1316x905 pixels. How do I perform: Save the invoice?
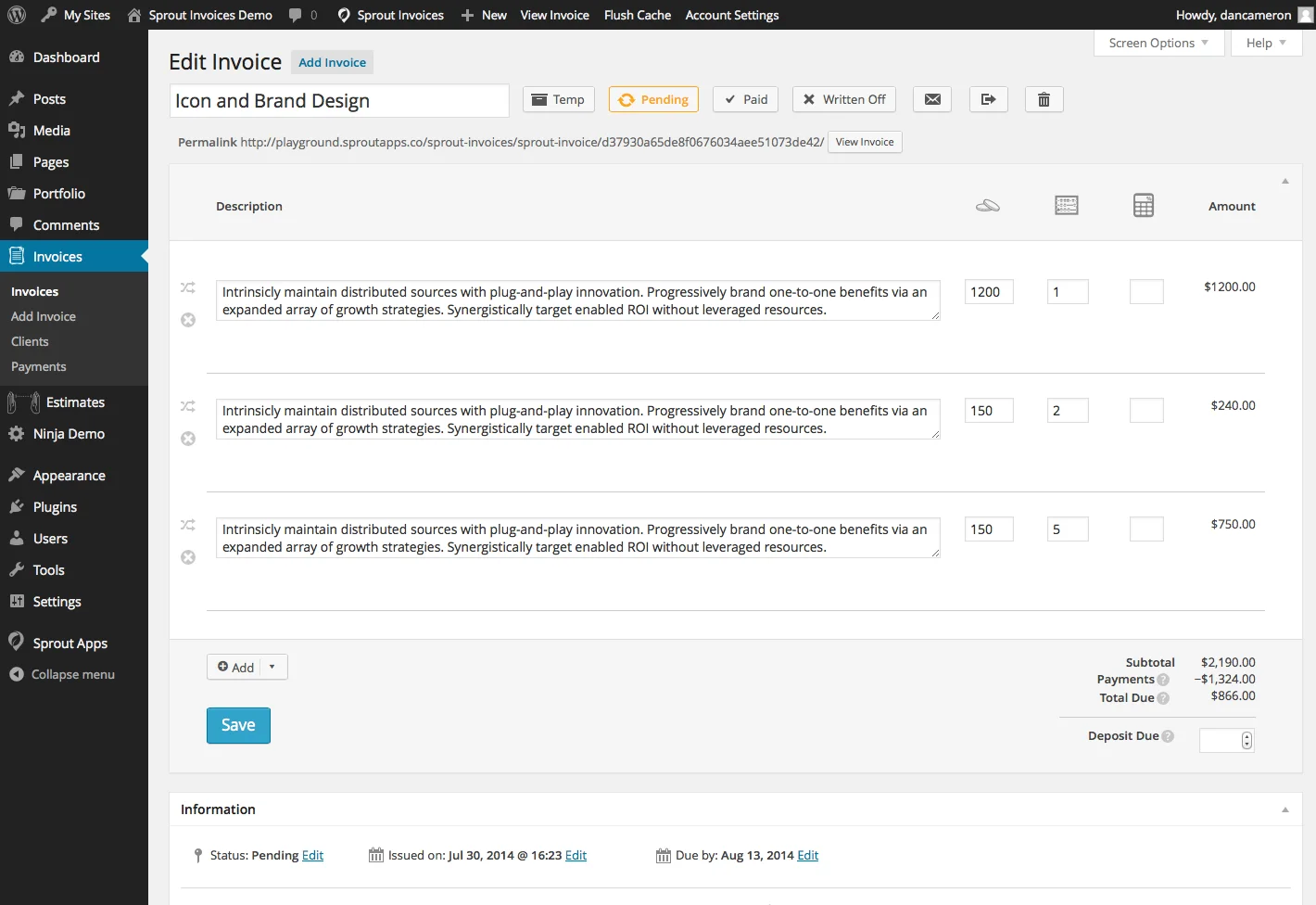(238, 725)
